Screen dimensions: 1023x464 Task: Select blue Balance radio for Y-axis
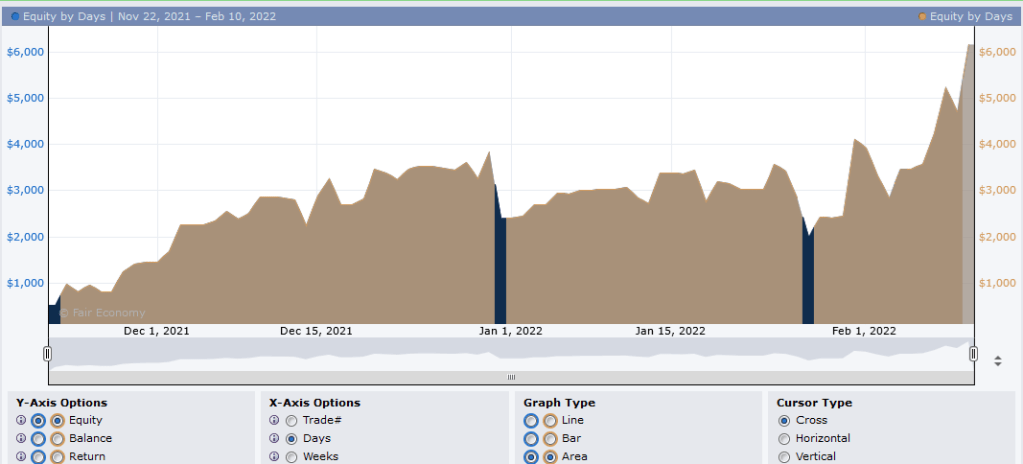point(38,439)
